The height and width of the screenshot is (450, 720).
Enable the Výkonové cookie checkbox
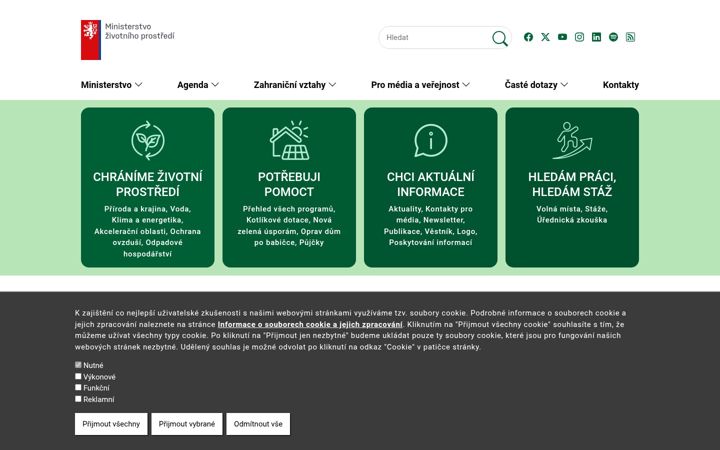coord(78,377)
